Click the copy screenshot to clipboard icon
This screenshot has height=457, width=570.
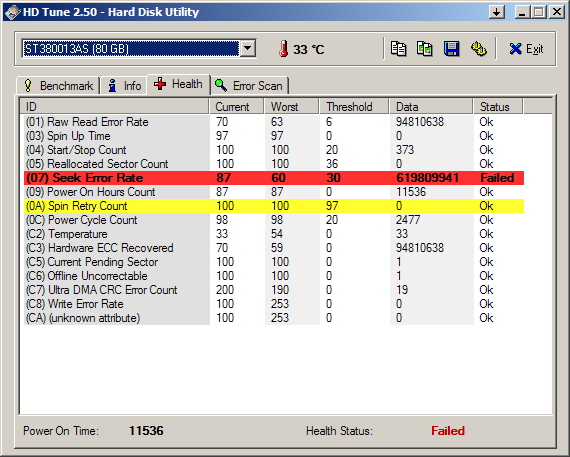(425, 49)
